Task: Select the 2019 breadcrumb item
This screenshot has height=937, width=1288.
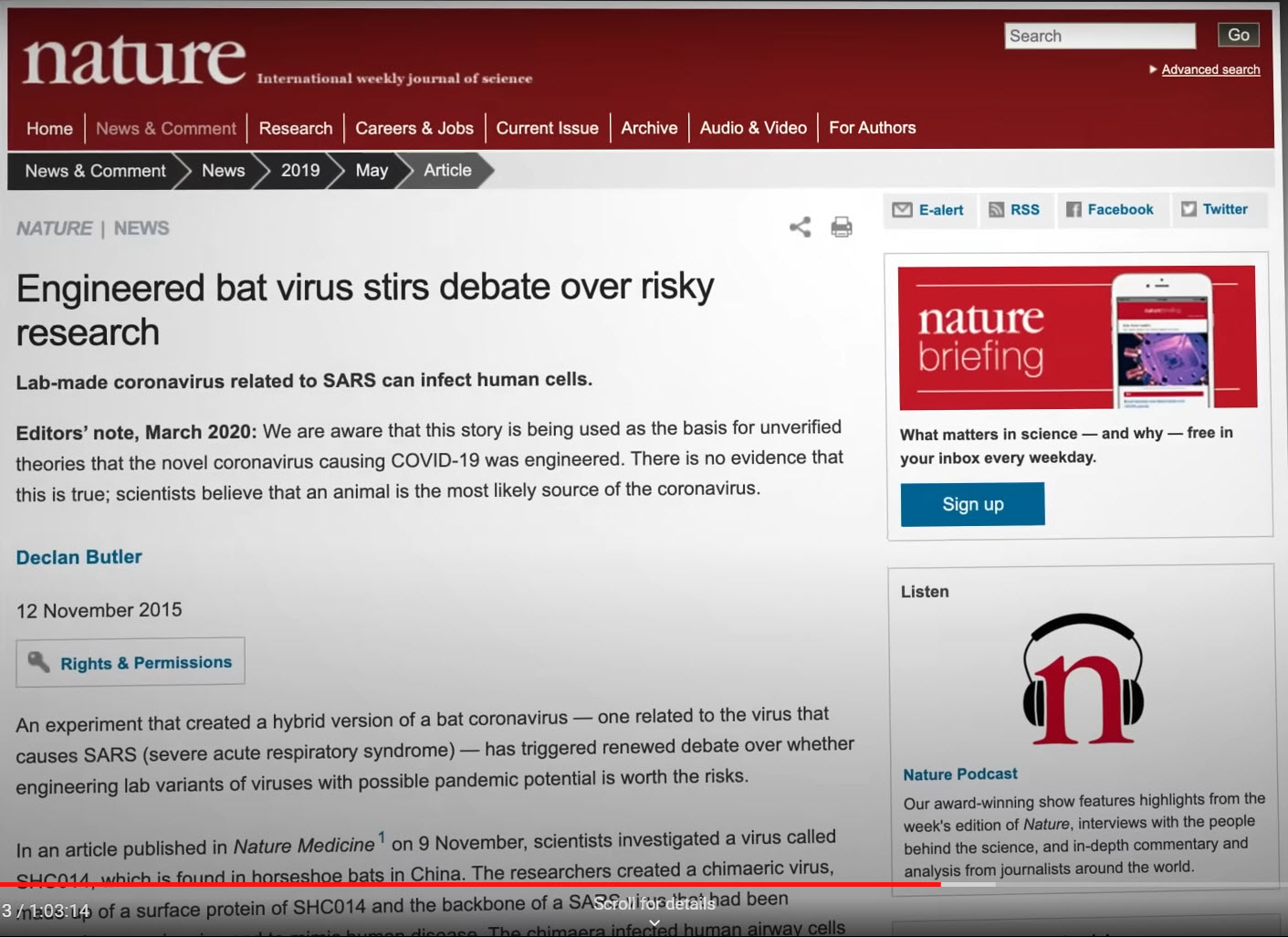Action: point(299,171)
